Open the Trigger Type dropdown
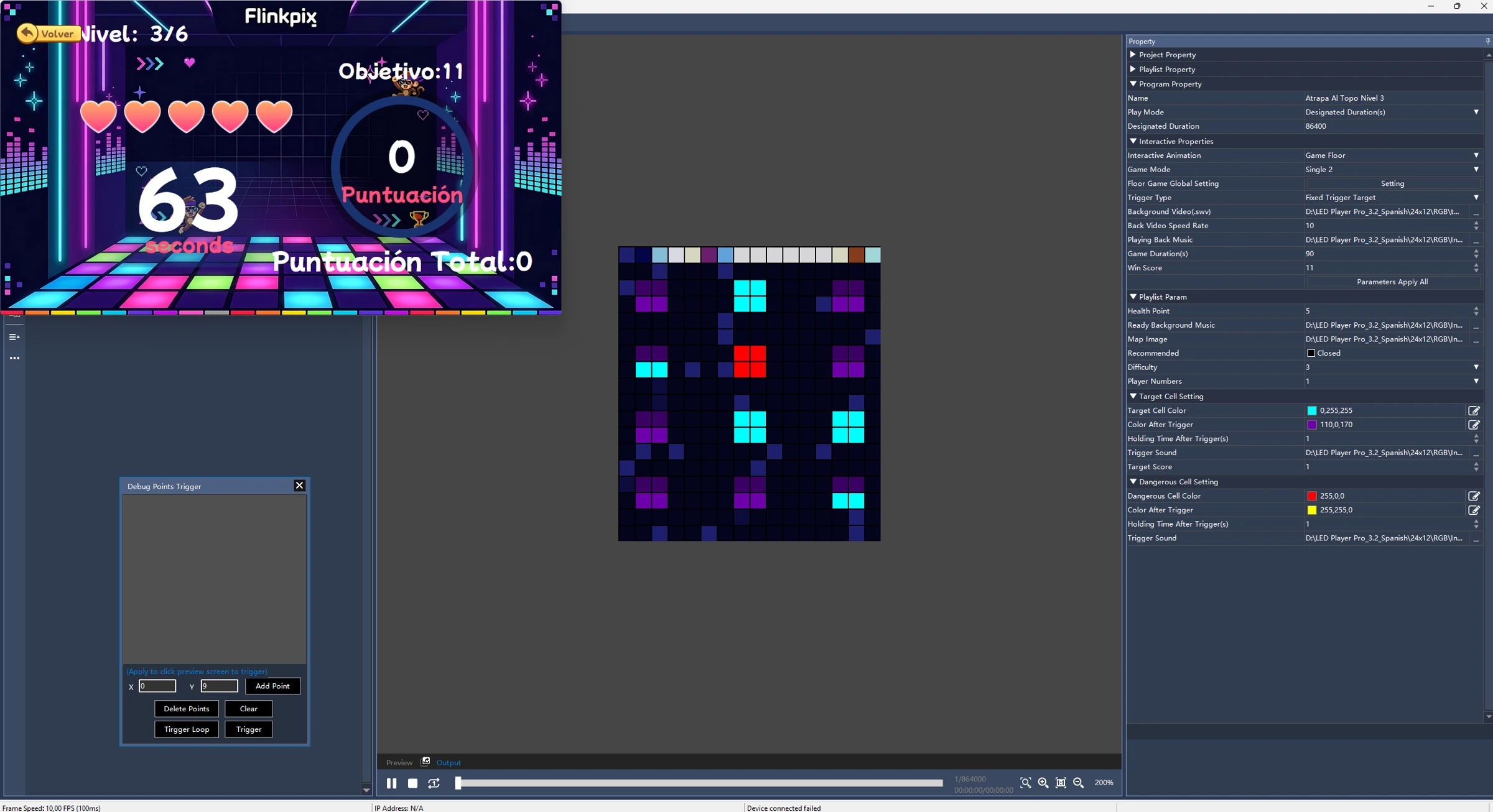Viewport: 1493px width, 812px height. [x=1476, y=198]
